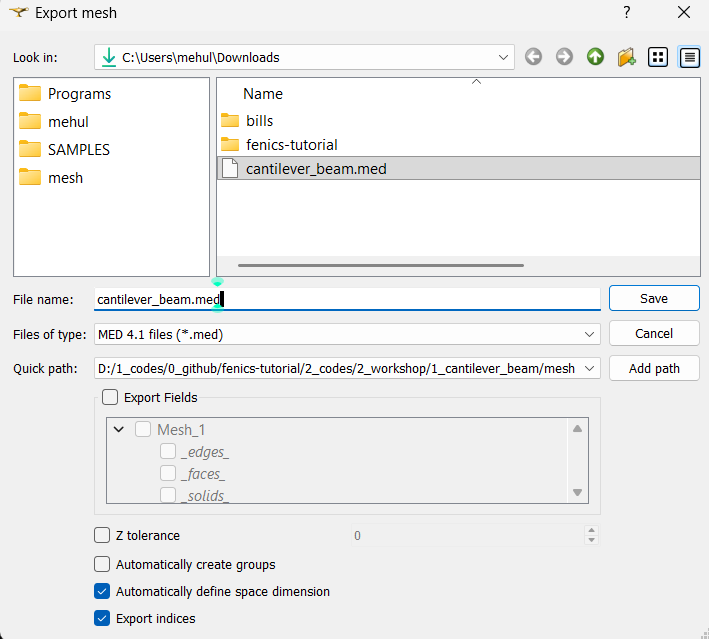Disable Automatically define space dimension
This screenshot has height=639, width=709.
(102, 592)
